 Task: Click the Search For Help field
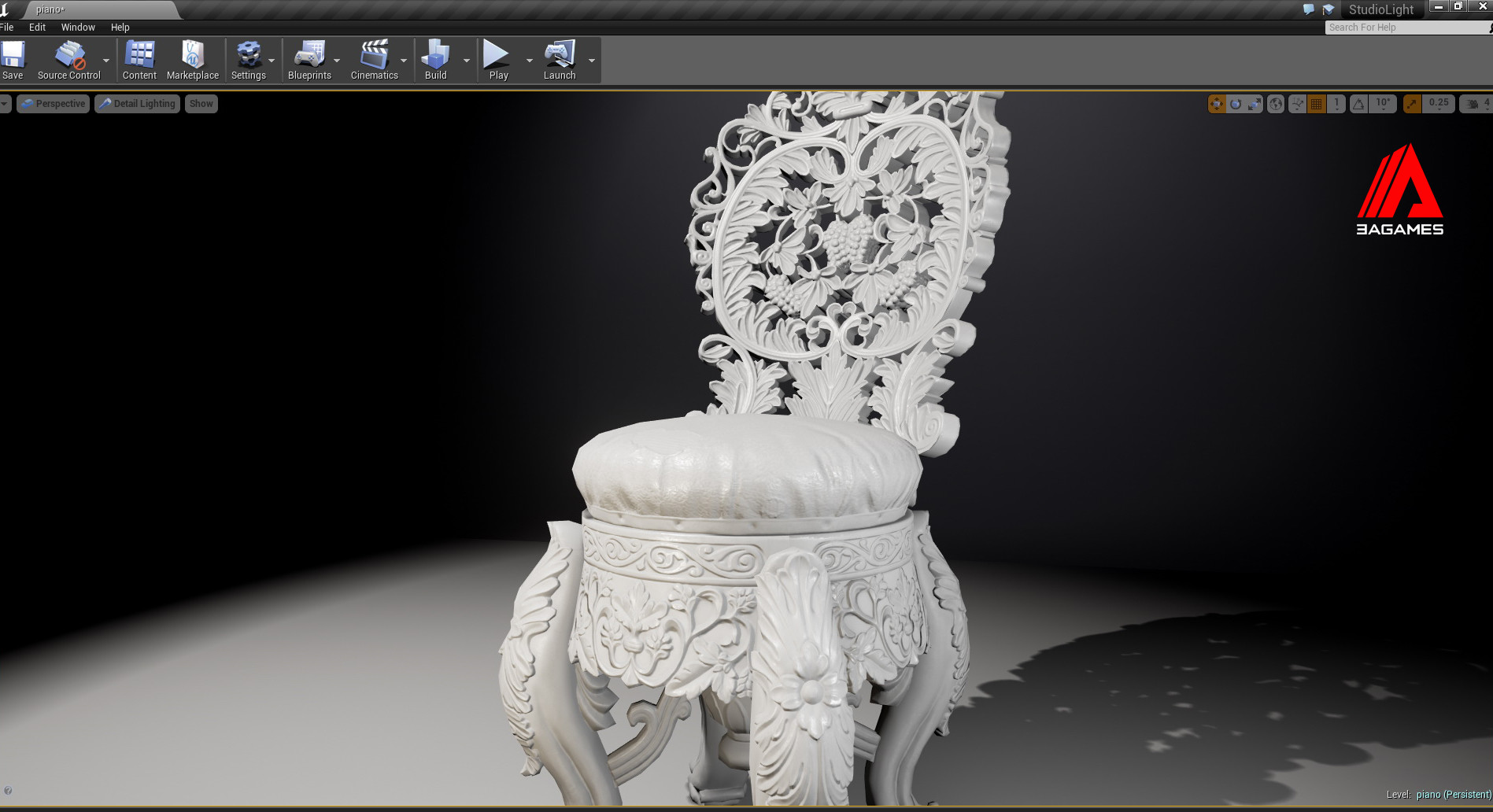(x=1407, y=28)
